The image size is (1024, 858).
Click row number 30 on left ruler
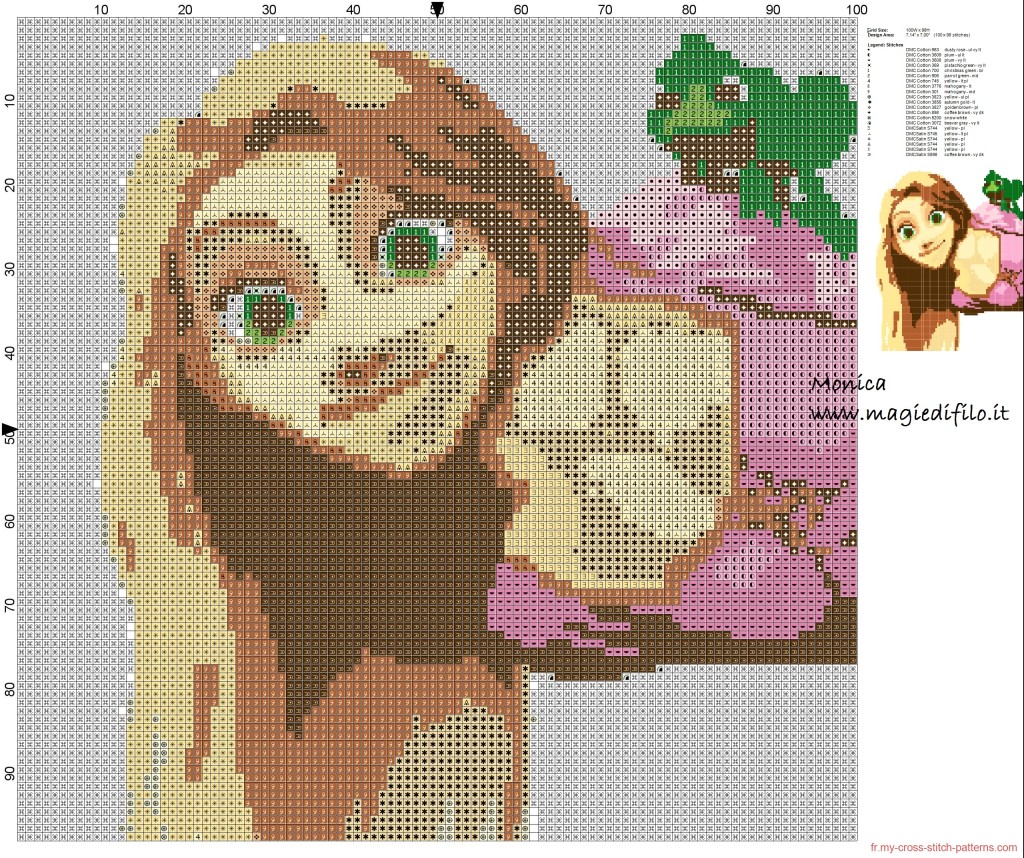pos(9,269)
